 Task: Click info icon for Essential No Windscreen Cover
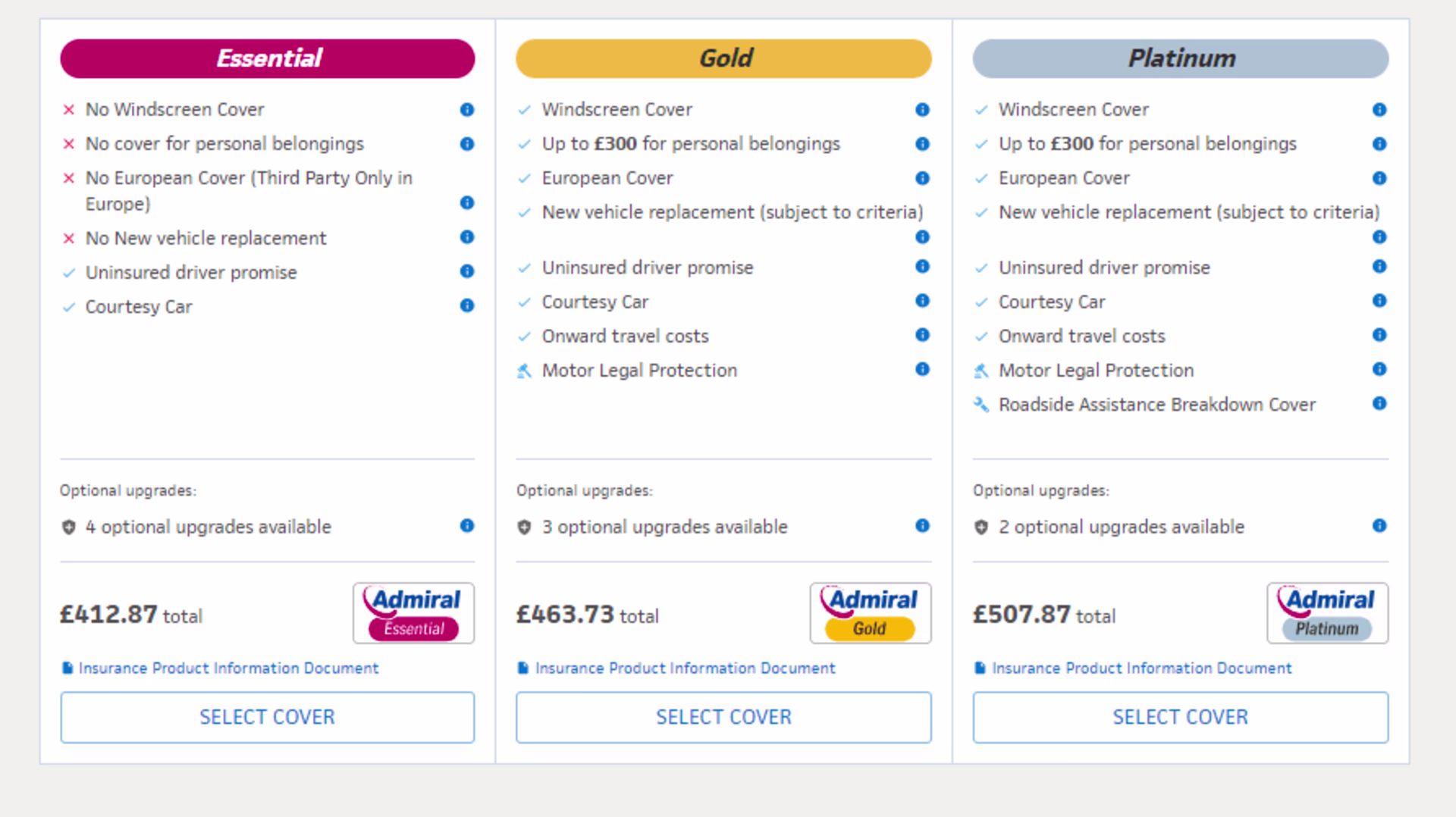pyautogui.click(x=467, y=110)
